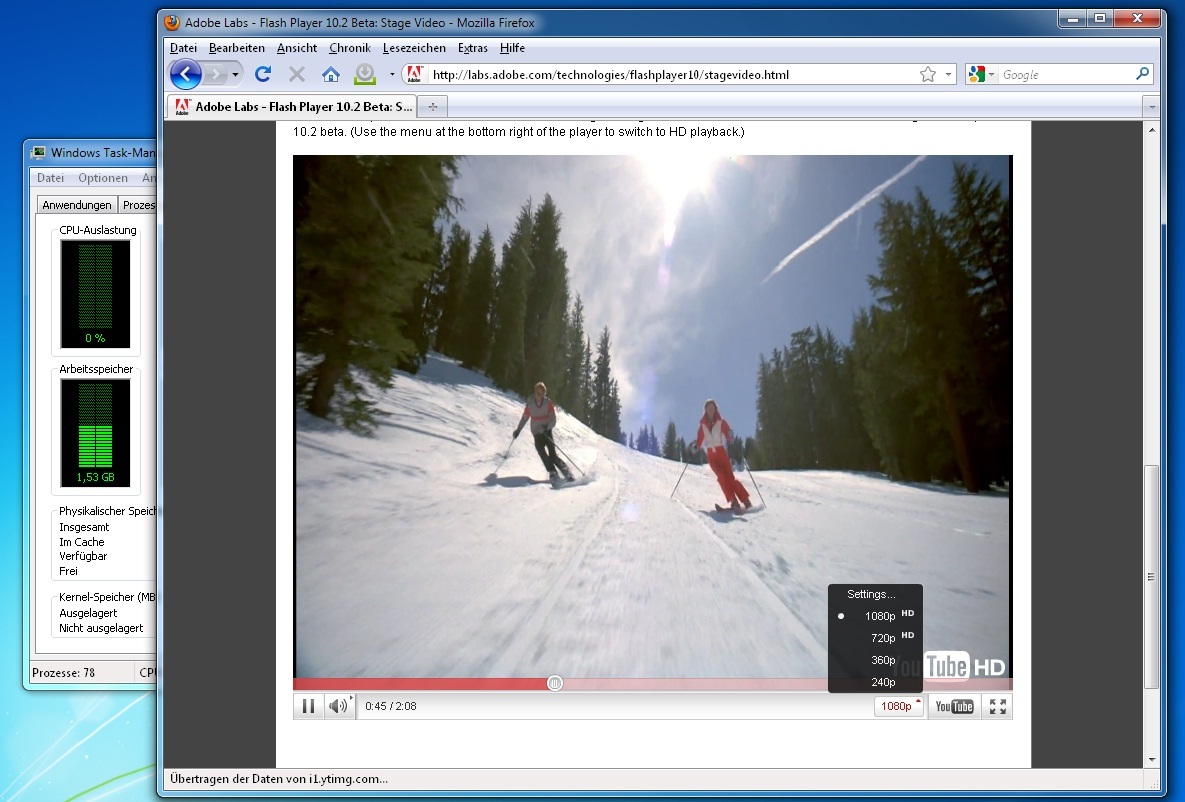The height and width of the screenshot is (802, 1185).
Task: Mute the video volume speaker icon
Action: coord(338,706)
